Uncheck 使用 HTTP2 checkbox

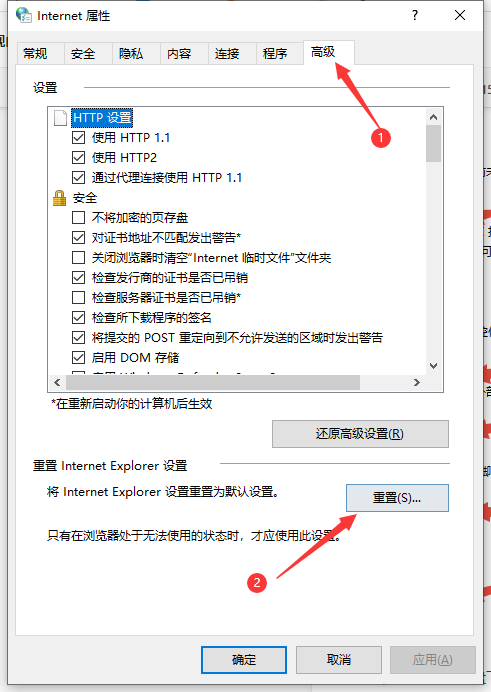(x=79, y=158)
